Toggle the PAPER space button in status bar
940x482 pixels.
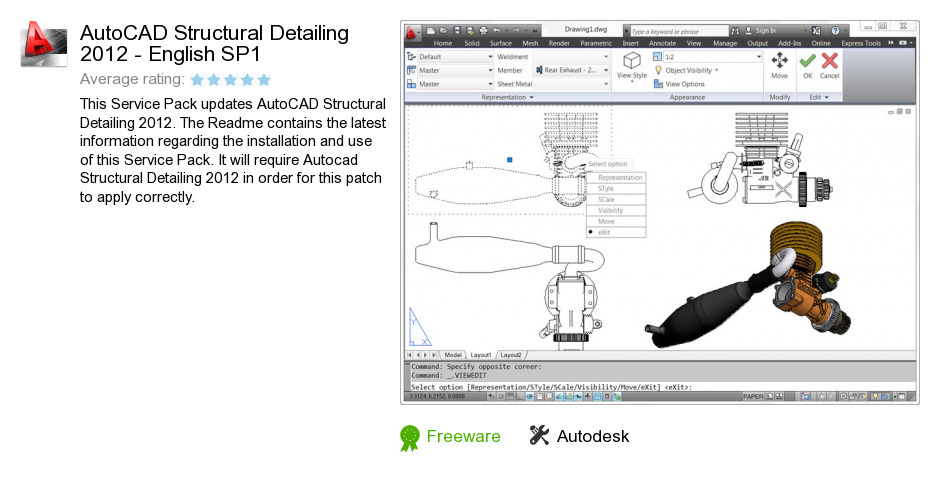753,396
